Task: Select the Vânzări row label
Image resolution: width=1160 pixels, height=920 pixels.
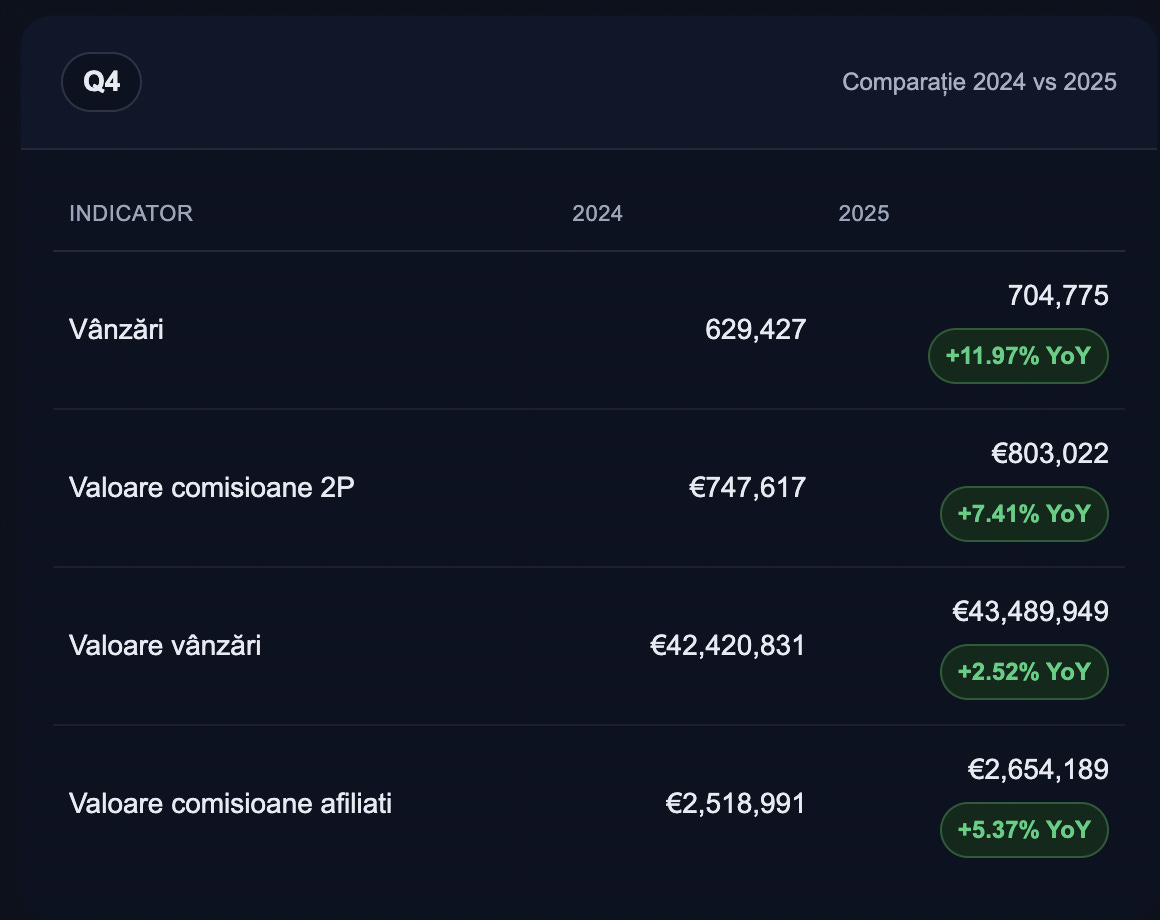Action: coord(116,329)
